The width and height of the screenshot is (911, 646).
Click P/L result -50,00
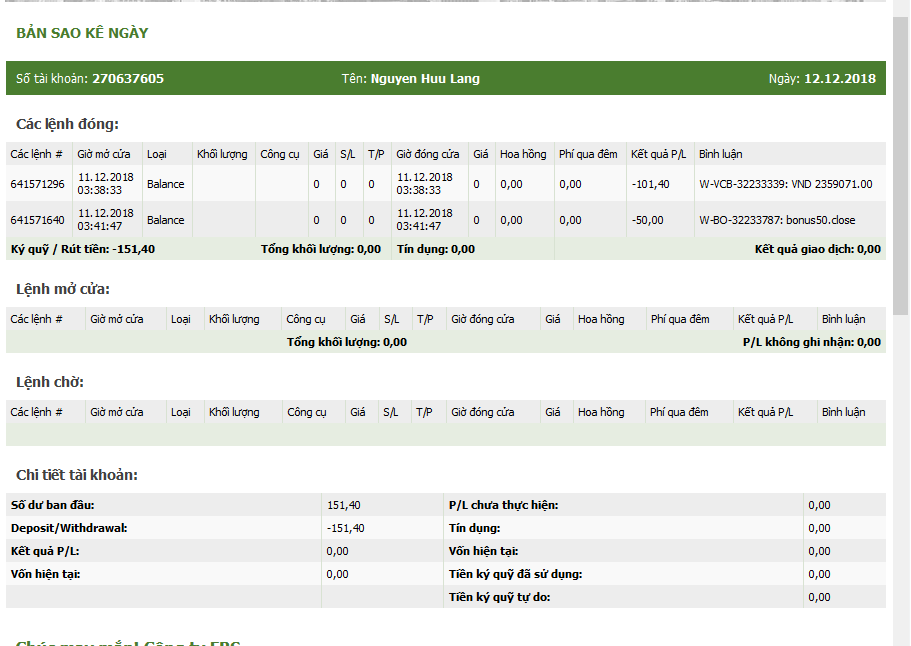(647, 220)
